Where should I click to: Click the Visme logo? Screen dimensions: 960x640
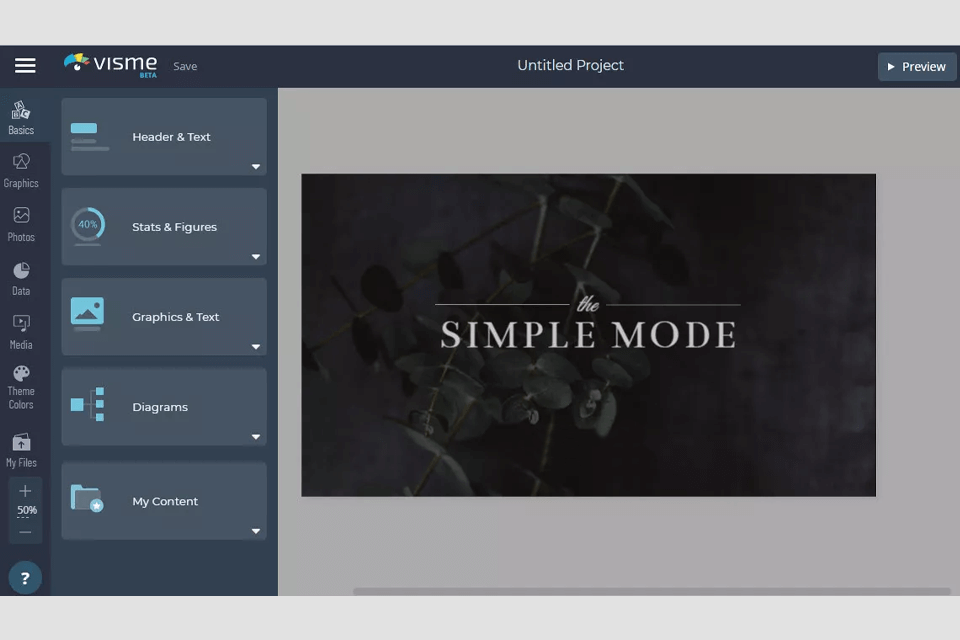click(x=111, y=63)
